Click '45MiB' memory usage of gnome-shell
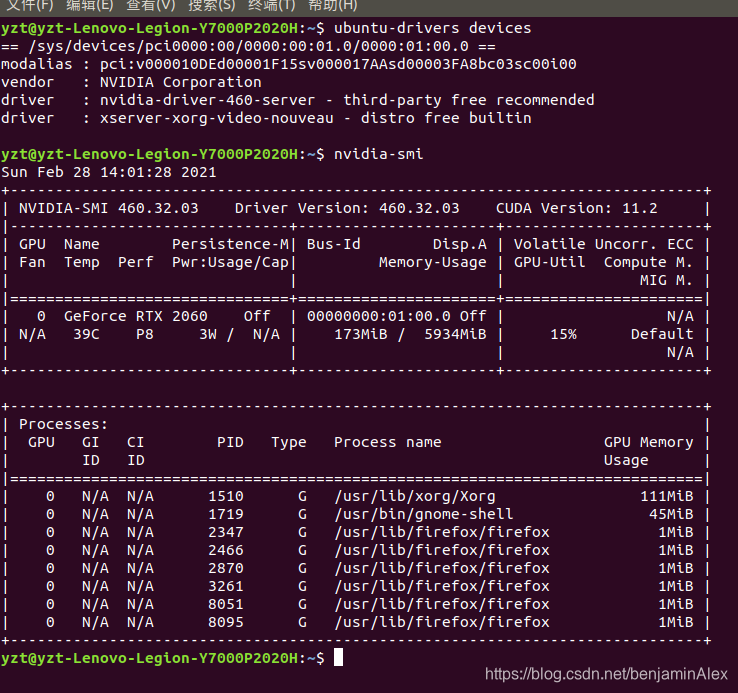This screenshot has height=693, width=738. point(671,514)
